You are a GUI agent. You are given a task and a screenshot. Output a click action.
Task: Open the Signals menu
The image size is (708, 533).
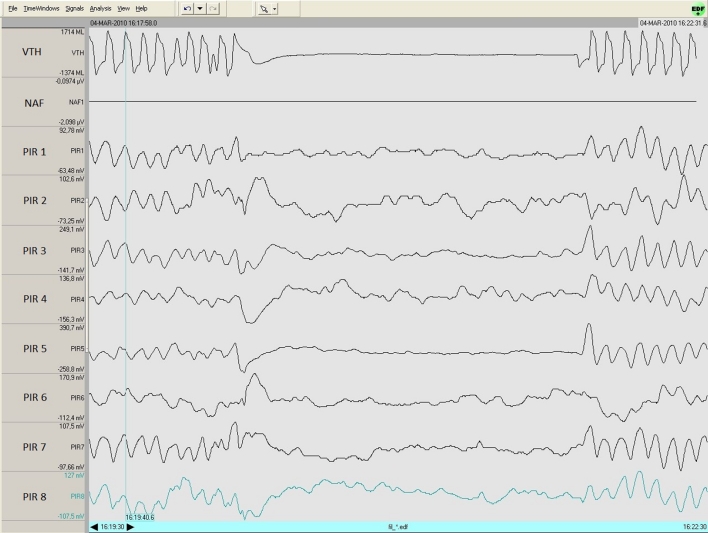click(x=75, y=8)
